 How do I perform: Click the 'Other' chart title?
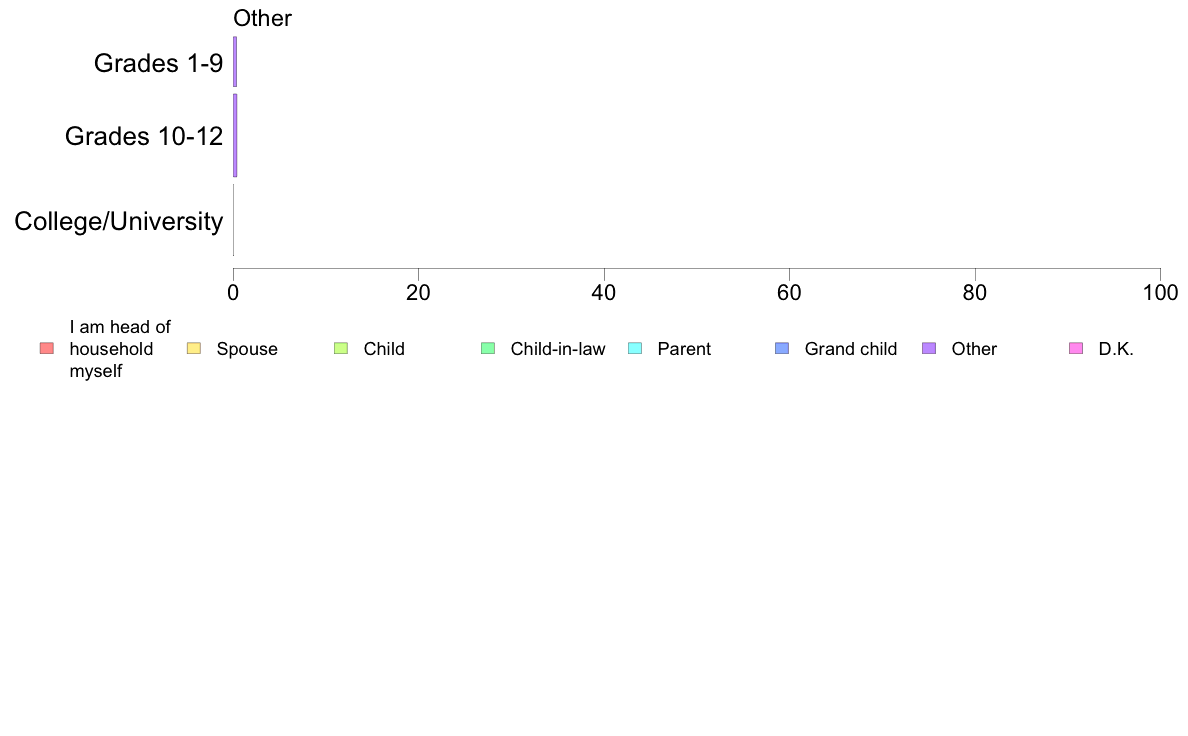click(x=262, y=18)
